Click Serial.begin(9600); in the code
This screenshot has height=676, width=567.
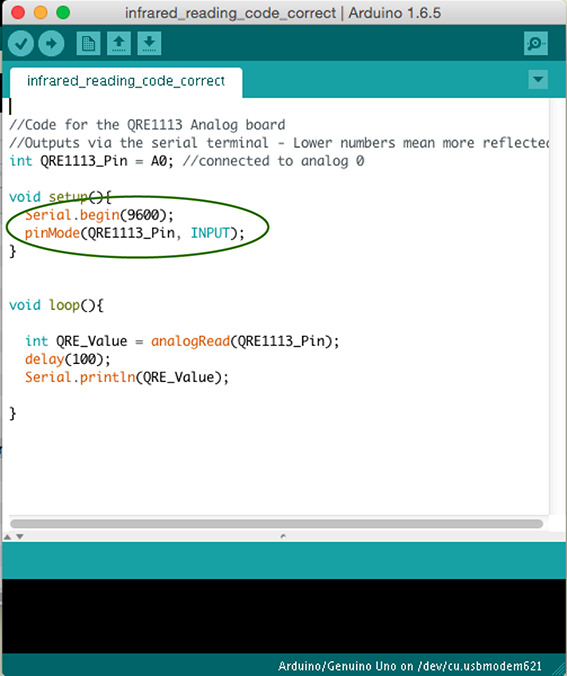point(99,215)
